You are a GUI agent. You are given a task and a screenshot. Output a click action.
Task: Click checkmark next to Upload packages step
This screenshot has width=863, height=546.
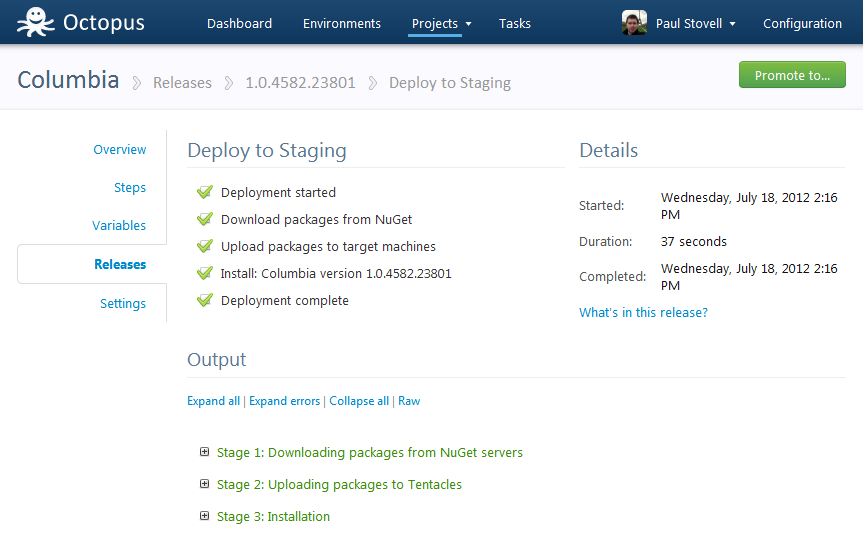click(205, 246)
